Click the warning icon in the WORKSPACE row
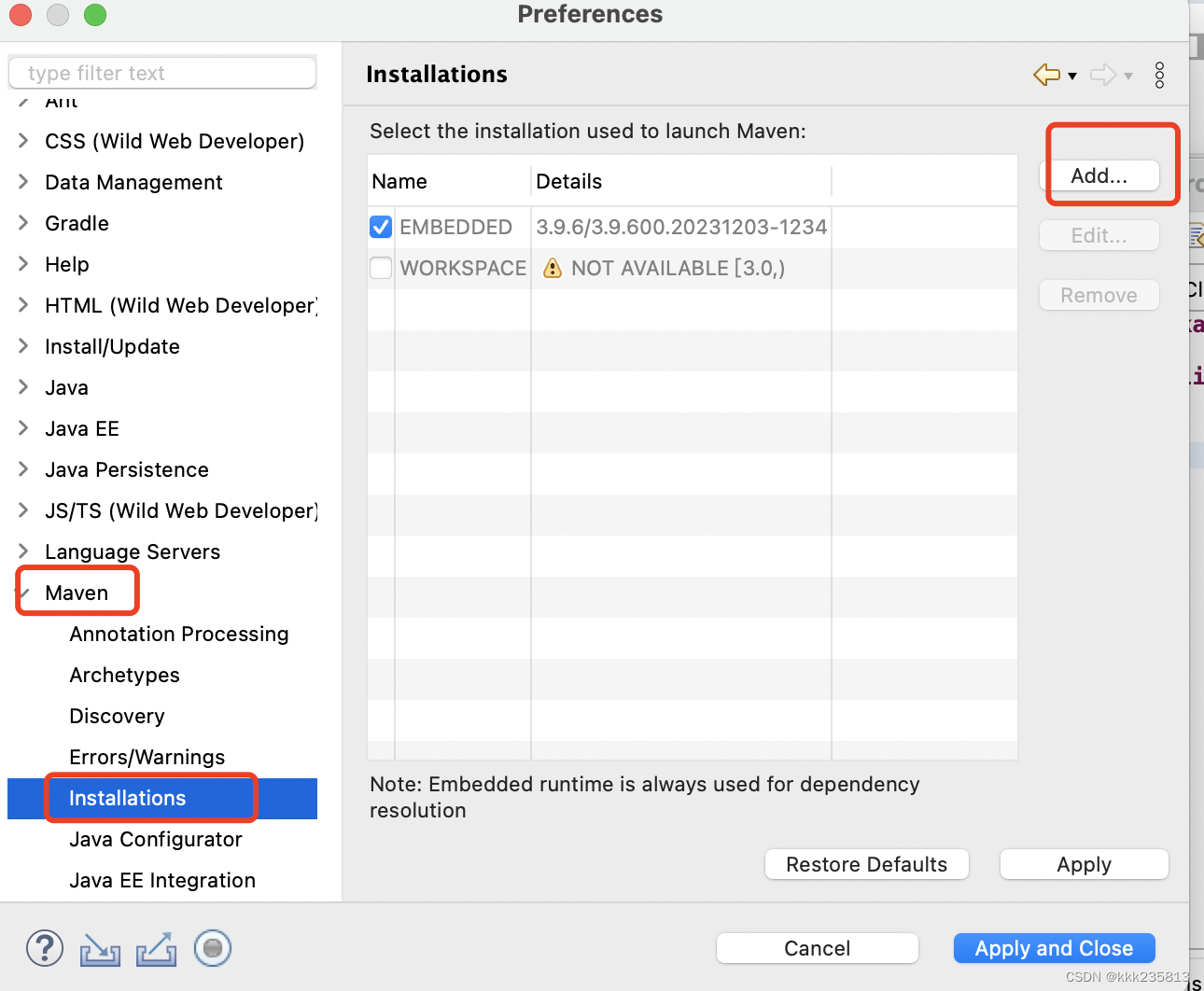 coord(552,268)
